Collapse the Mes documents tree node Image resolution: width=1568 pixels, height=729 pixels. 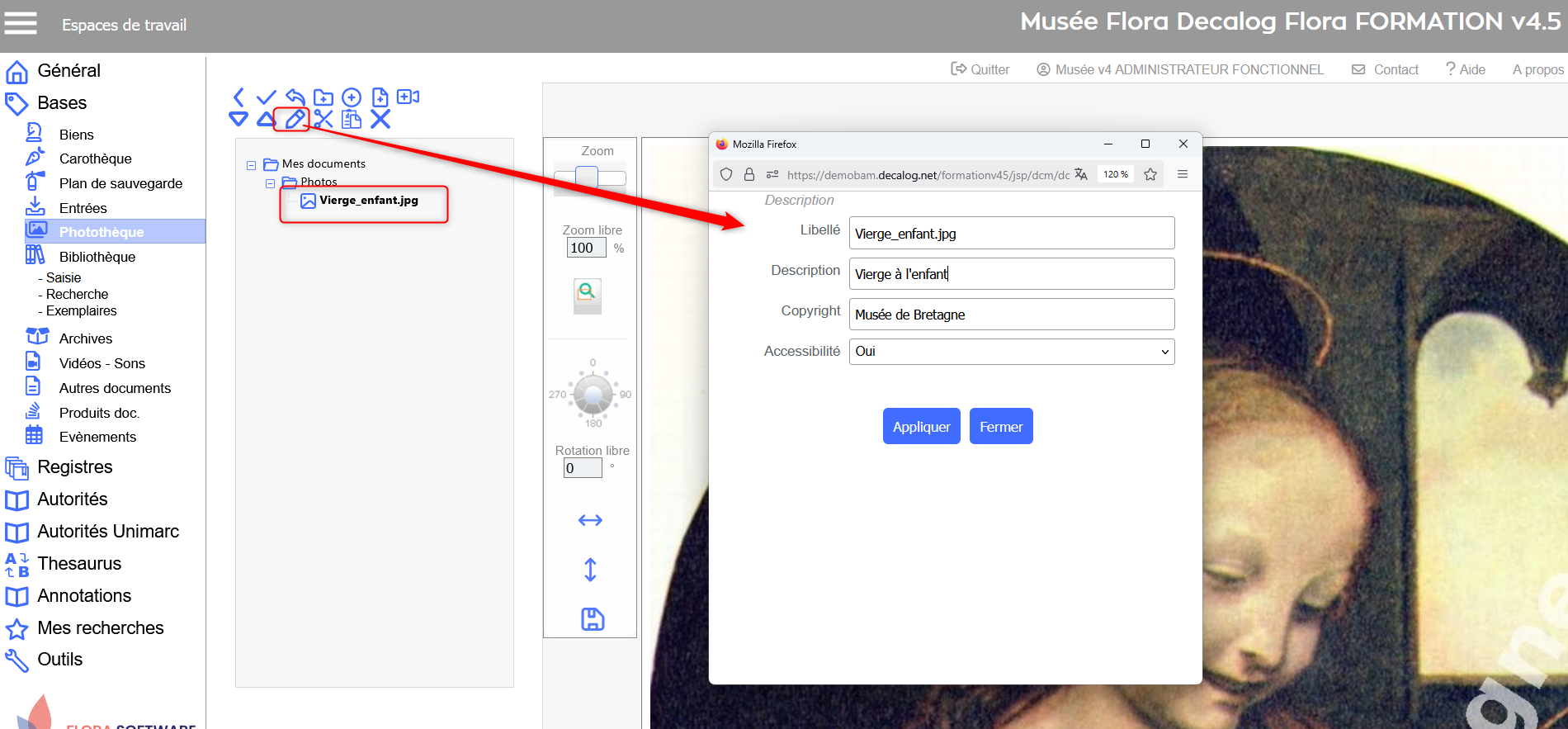(x=251, y=165)
